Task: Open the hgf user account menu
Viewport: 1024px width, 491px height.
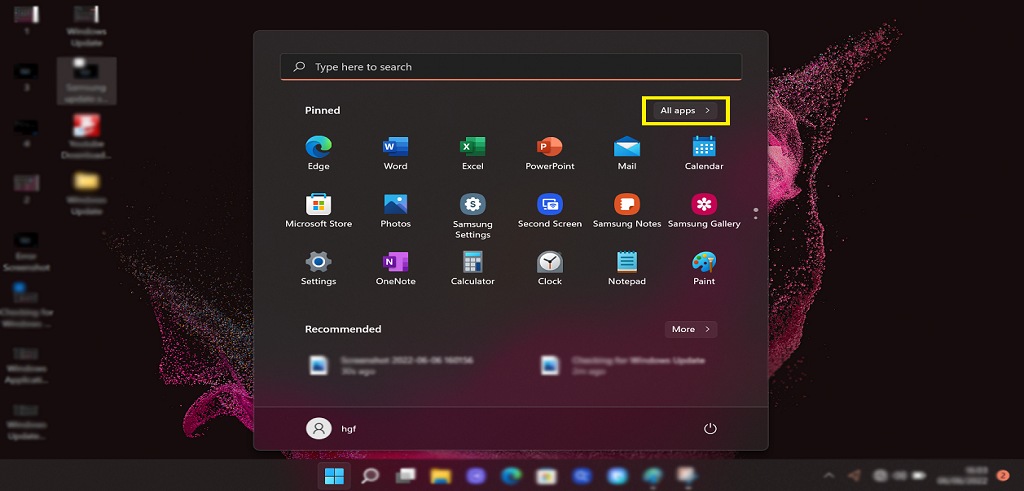Action: (332, 429)
